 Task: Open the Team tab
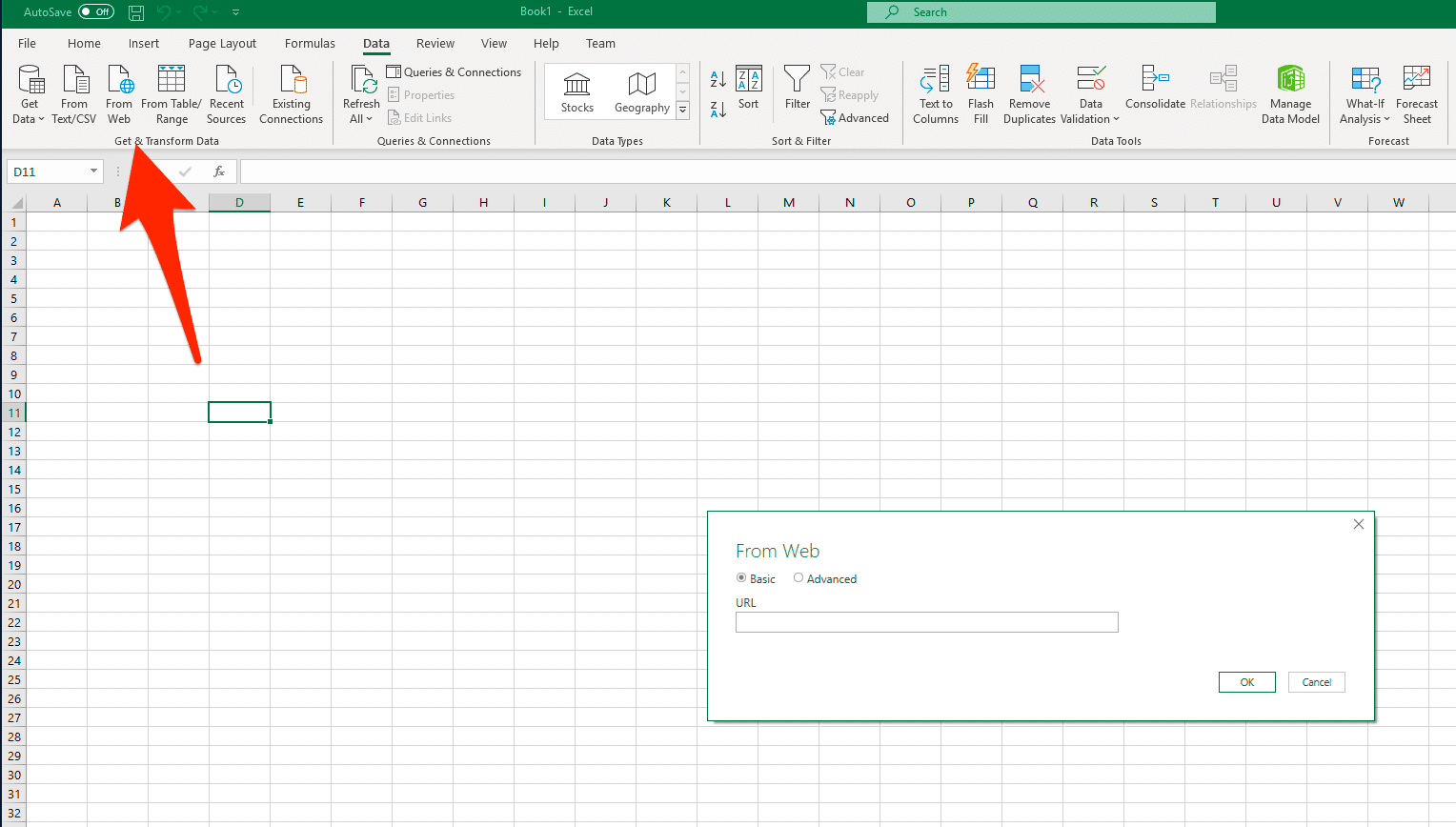[x=600, y=44]
